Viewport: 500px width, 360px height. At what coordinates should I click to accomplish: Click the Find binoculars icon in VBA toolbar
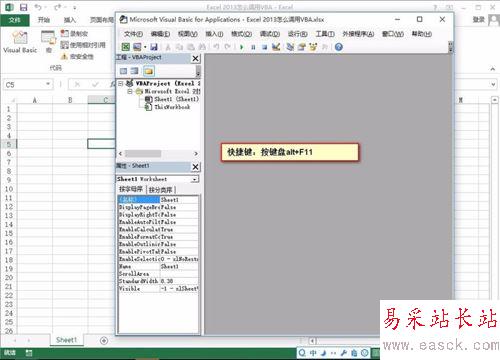pyautogui.click(x=202, y=47)
